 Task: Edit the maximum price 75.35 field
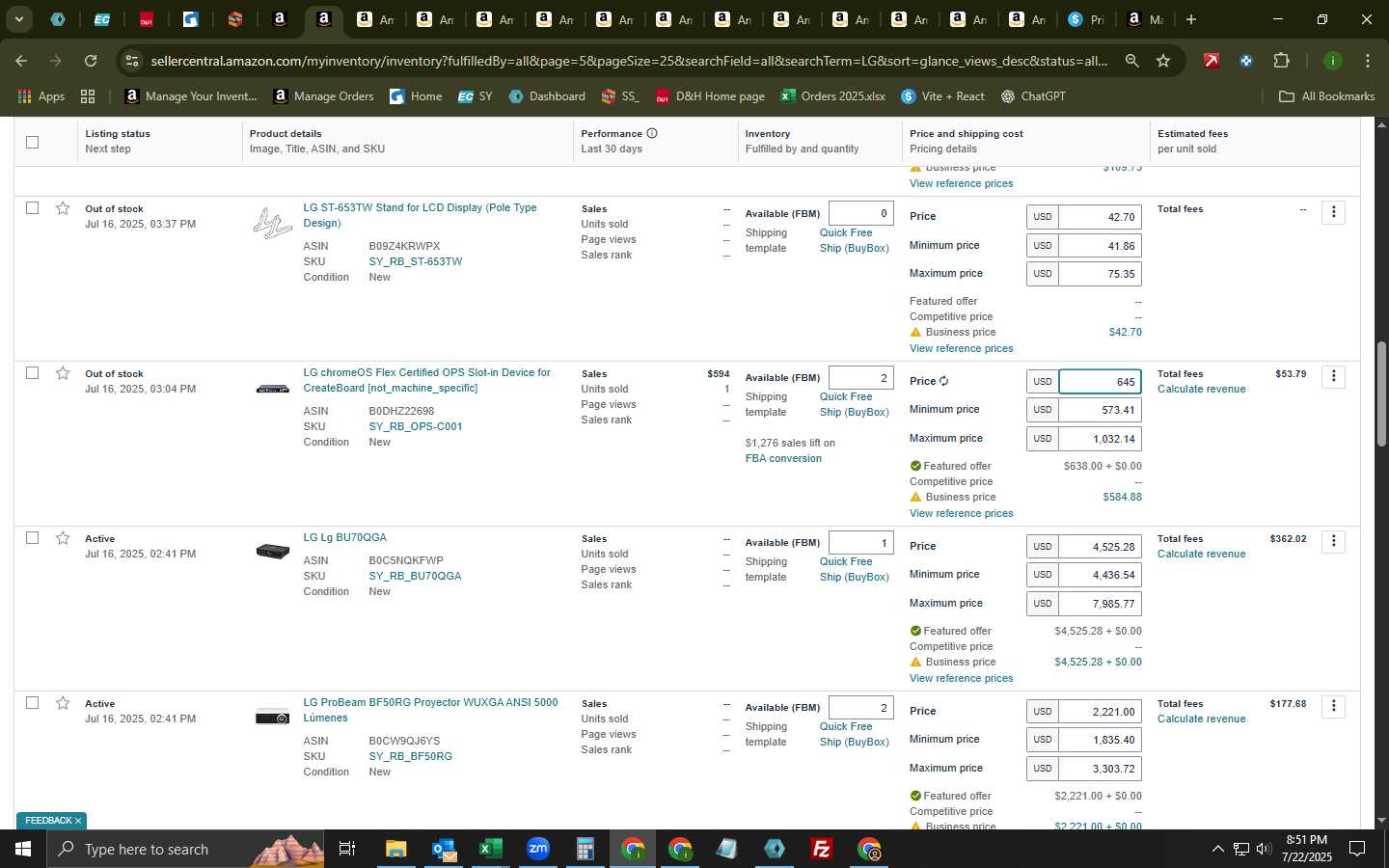(x=1100, y=274)
